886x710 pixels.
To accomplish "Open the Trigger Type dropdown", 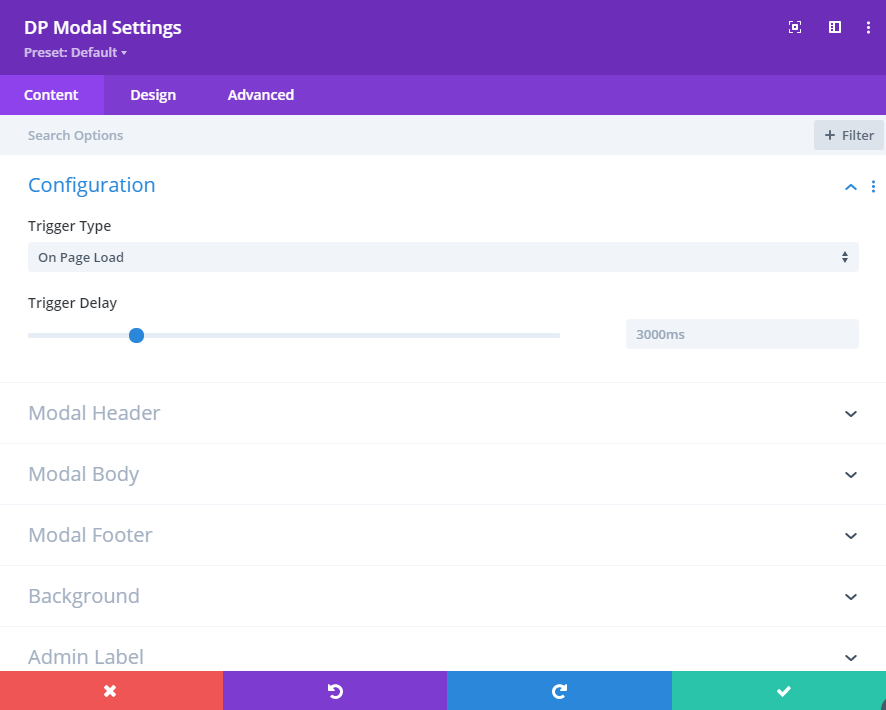I will coord(443,257).
